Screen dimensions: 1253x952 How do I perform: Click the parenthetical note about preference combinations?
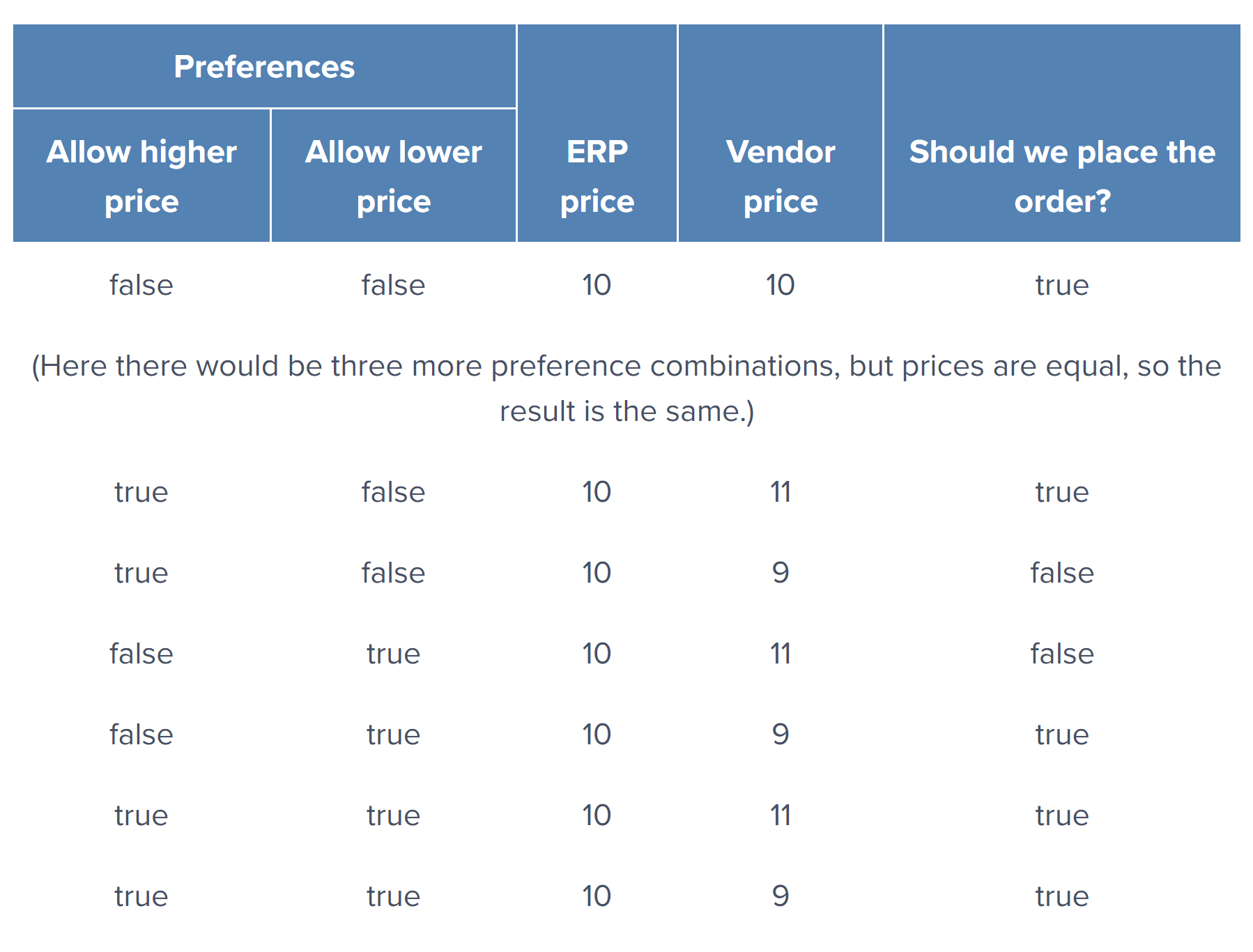626,388
